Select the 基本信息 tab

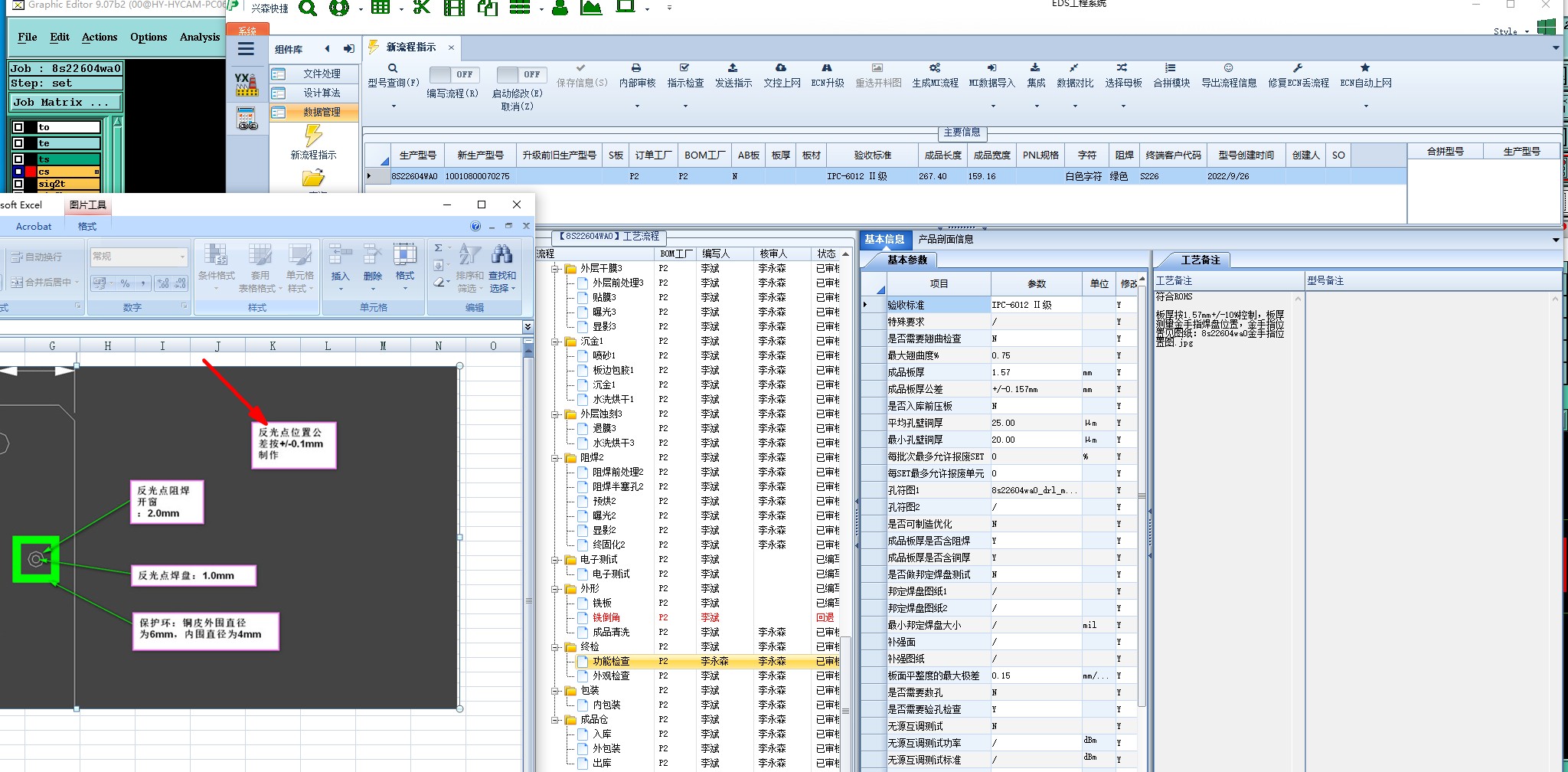[x=884, y=239]
